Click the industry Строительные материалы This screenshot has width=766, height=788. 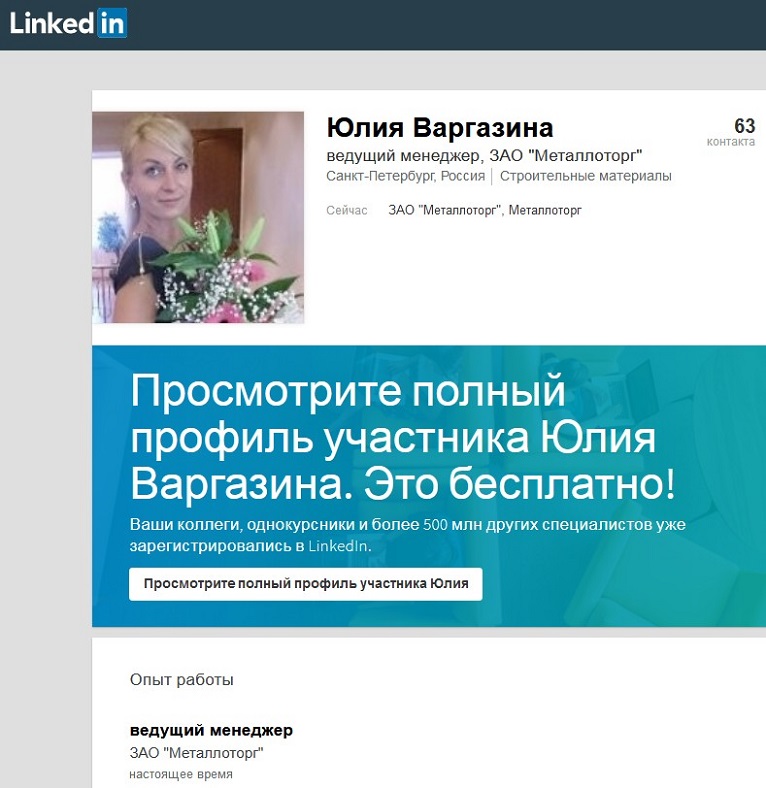pyautogui.click(x=586, y=176)
